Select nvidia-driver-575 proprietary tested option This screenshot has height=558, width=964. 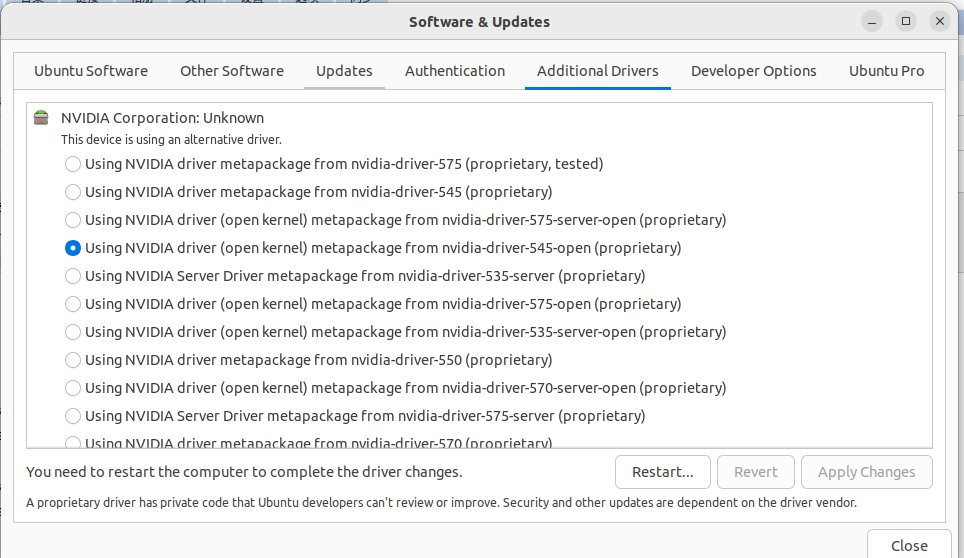tap(73, 163)
